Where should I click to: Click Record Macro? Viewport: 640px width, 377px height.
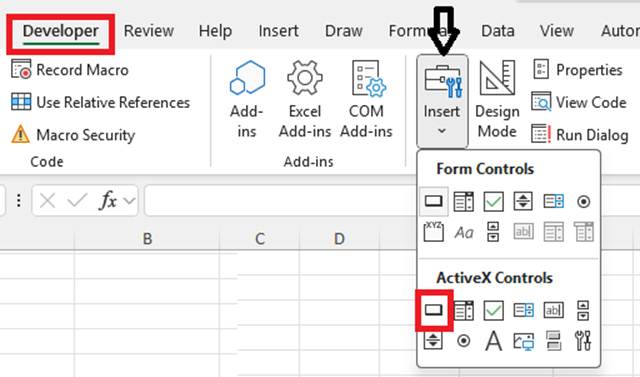pyautogui.click(x=70, y=70)
